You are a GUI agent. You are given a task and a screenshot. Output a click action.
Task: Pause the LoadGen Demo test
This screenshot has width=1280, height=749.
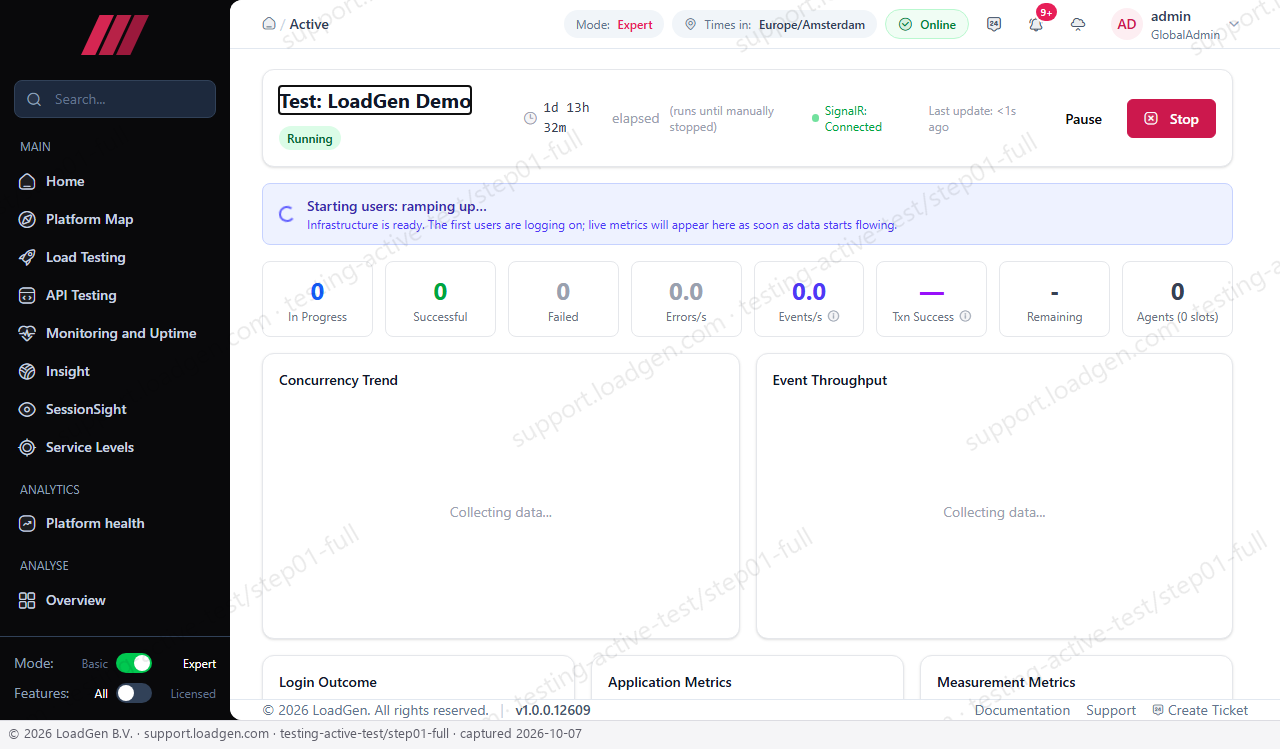pyautogui.click(x=1083, y=118)
